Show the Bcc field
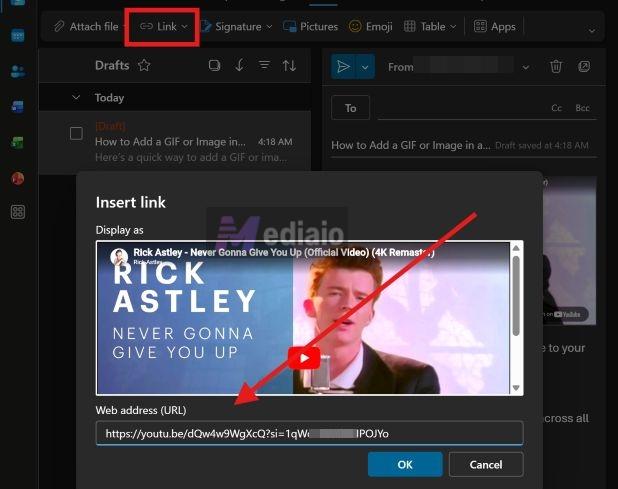 click(x=582, y=108)
